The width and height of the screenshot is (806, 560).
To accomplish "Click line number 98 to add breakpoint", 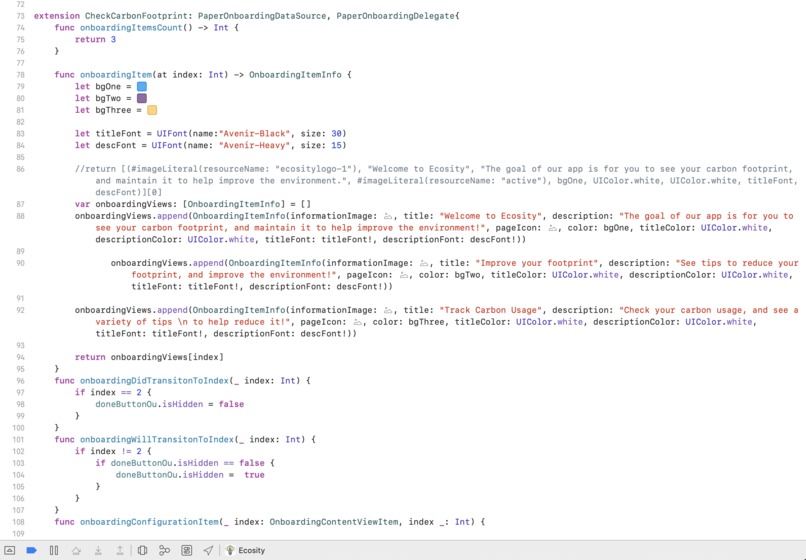I will tap(20, 404).
